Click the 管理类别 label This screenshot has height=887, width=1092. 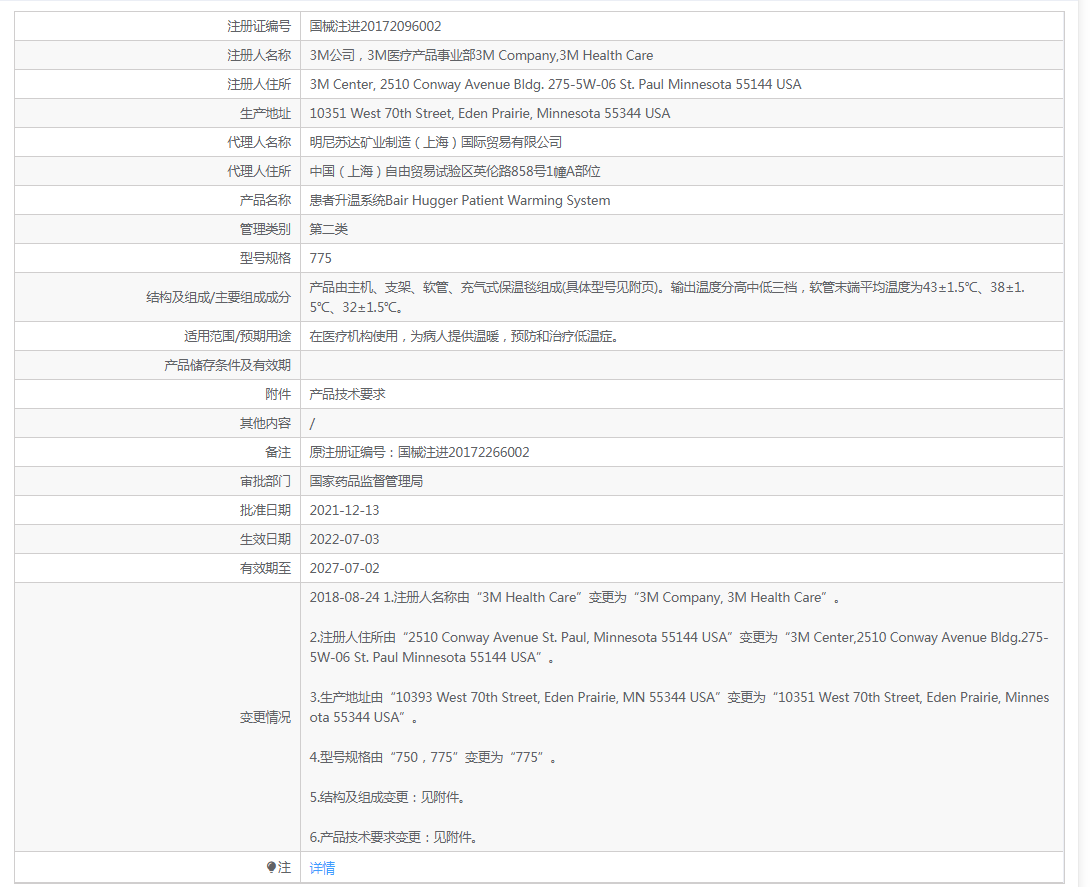click(x=265, y=230)
